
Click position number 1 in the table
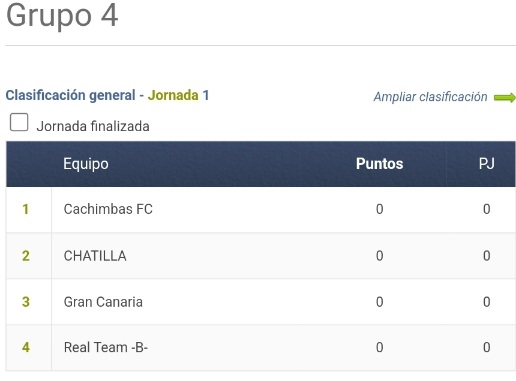(25, 209)
